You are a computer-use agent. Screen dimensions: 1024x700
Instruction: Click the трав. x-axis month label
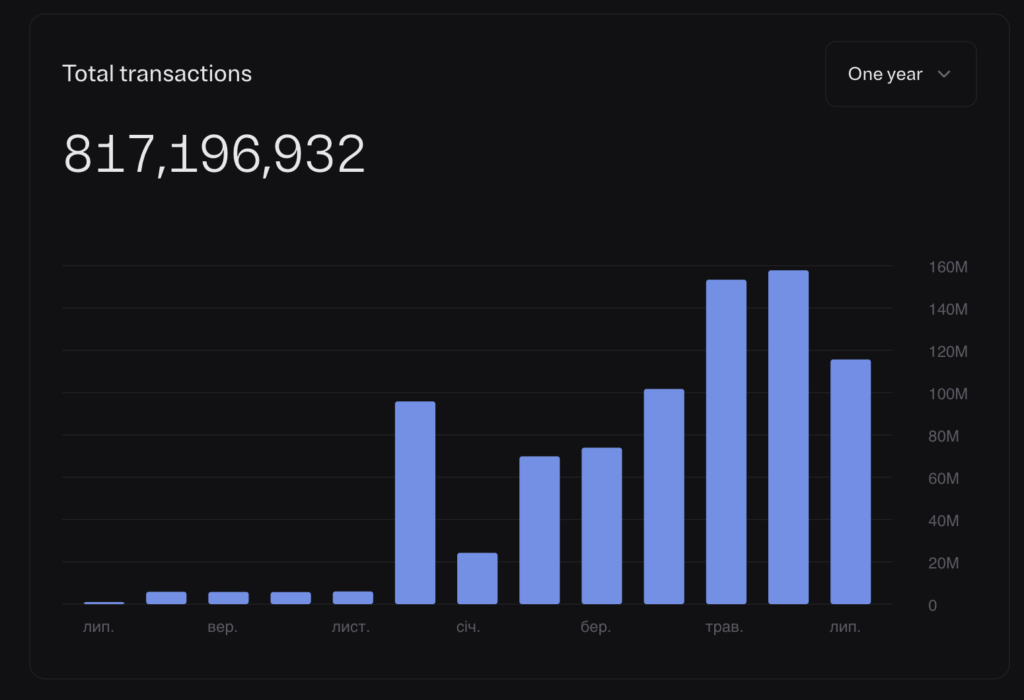point(724,628)
